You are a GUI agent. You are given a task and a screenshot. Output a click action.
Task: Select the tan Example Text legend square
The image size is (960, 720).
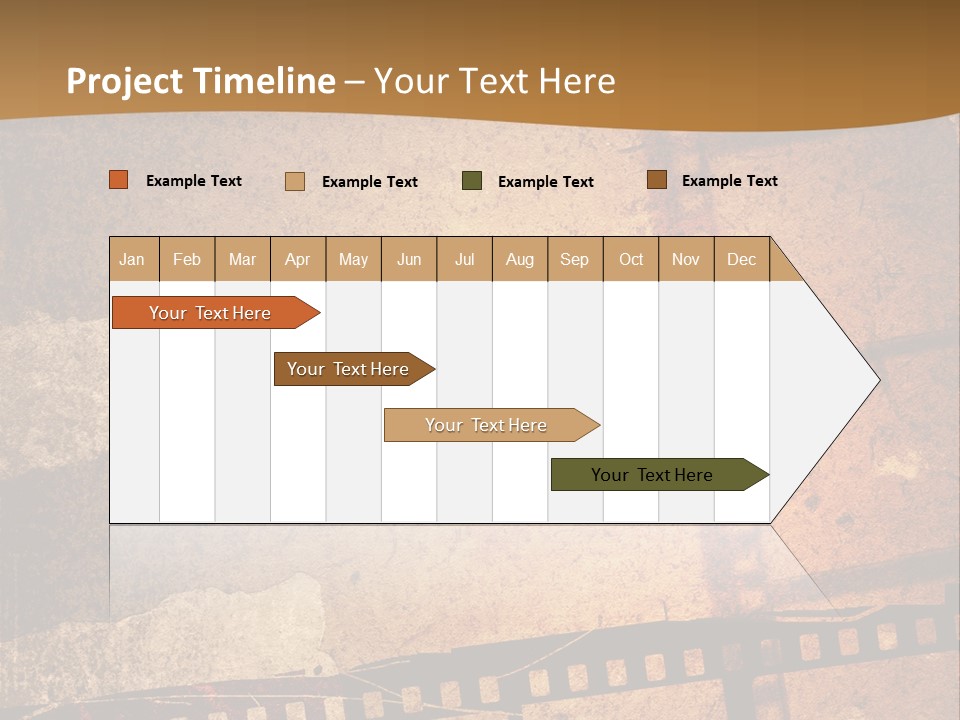click(x=295, y=181)
